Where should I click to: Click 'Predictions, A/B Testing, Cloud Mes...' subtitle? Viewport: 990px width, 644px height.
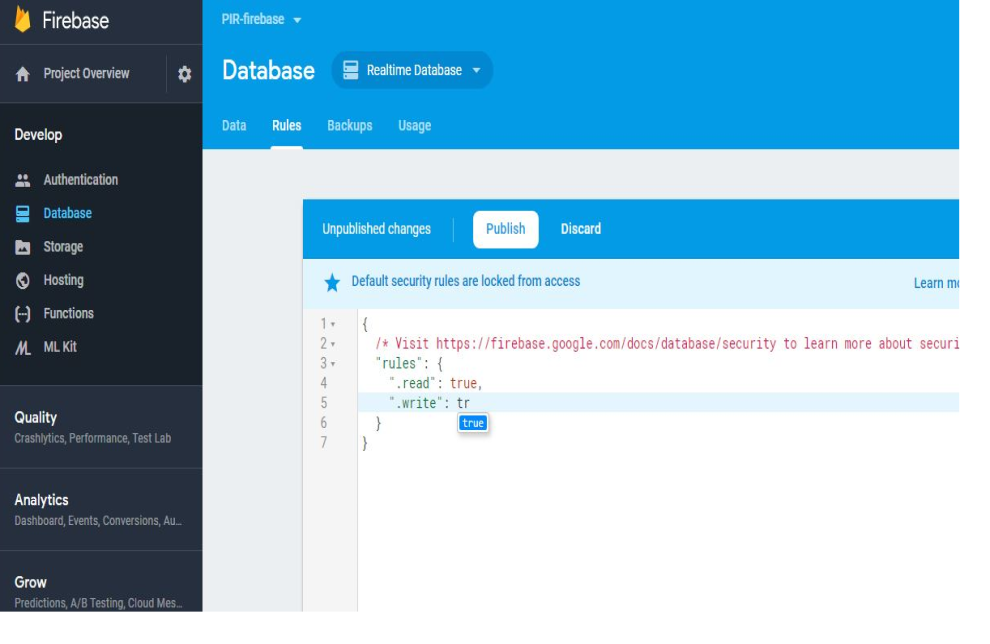point(98,603)
